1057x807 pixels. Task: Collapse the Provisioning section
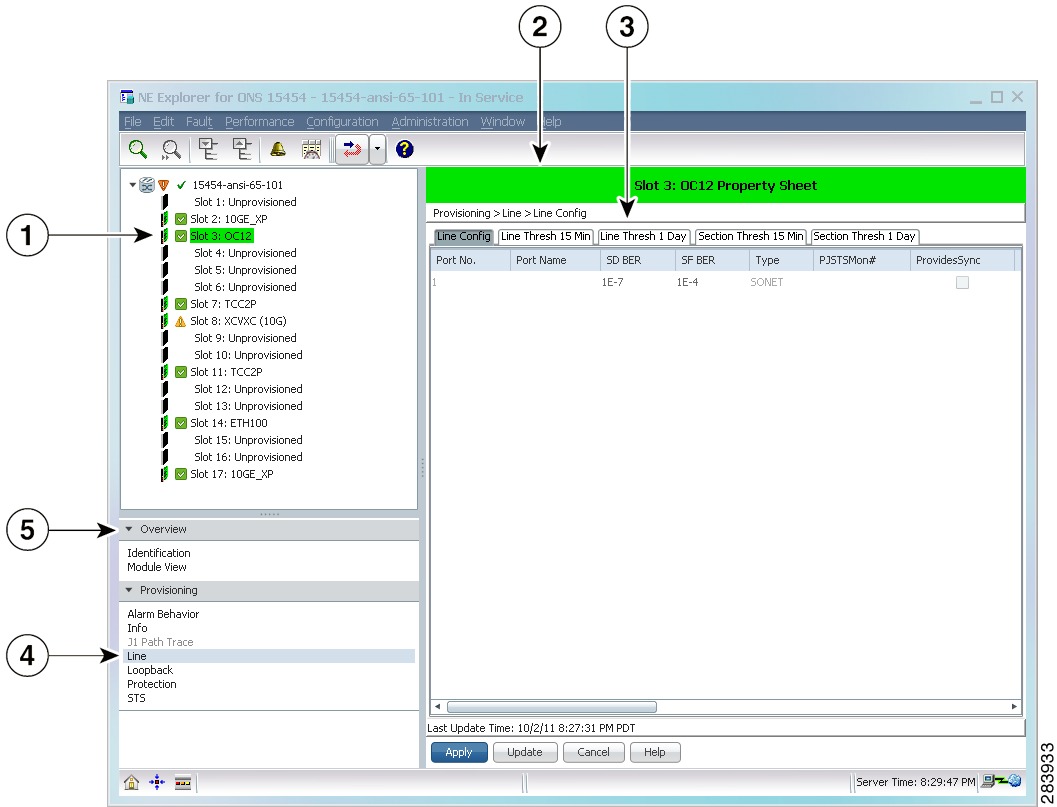pyautogui.click(x=129, y=590)
